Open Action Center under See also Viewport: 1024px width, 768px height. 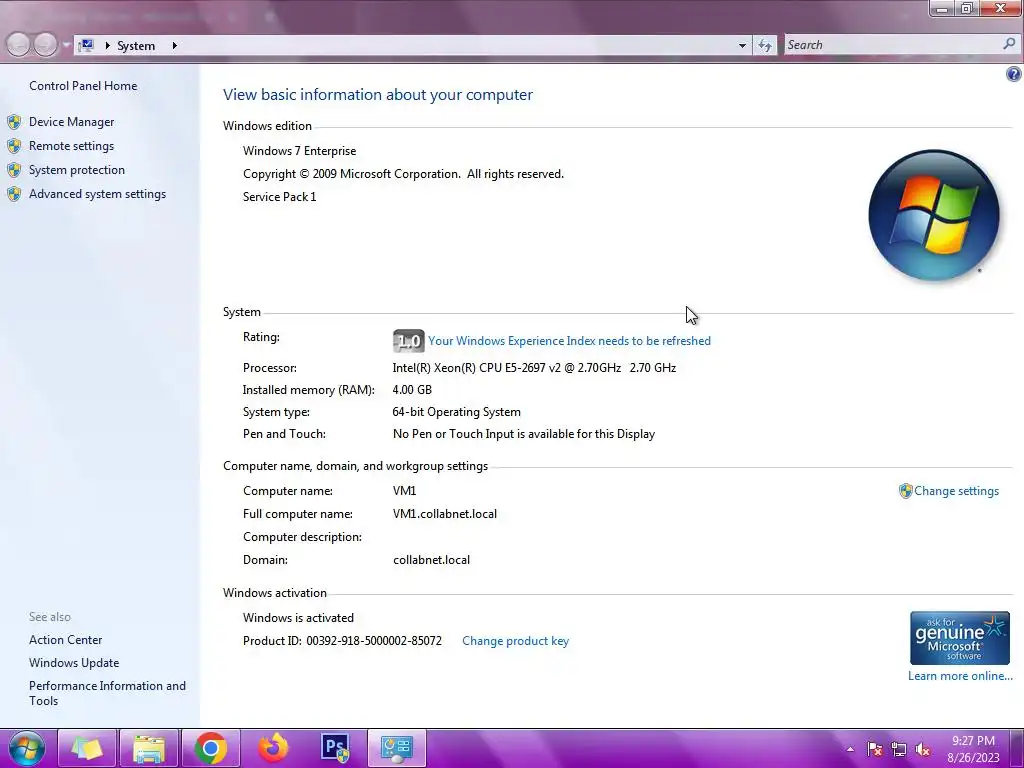pos(65,640)
